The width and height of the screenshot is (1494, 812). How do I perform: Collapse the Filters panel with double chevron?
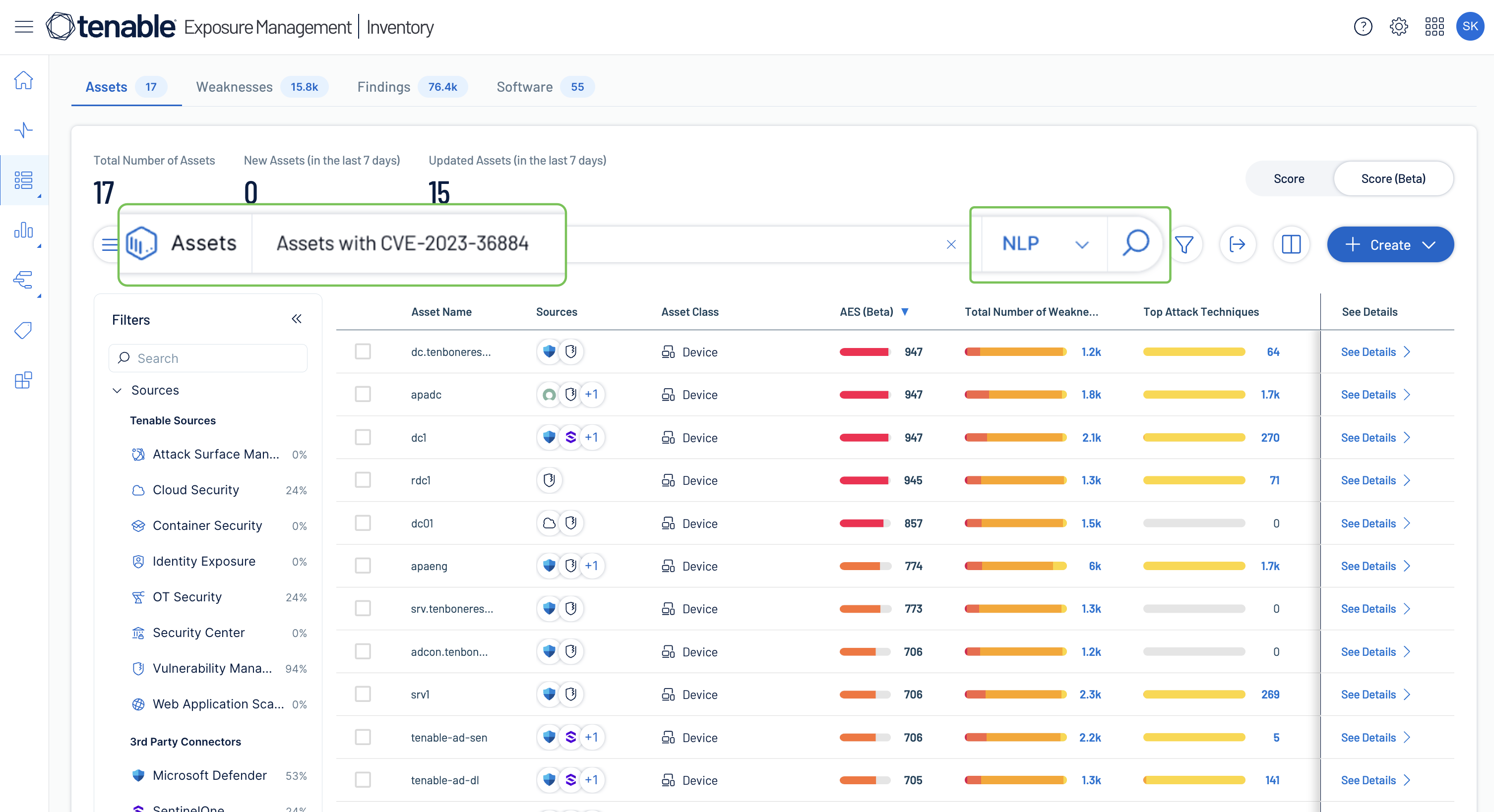[296, 319]
